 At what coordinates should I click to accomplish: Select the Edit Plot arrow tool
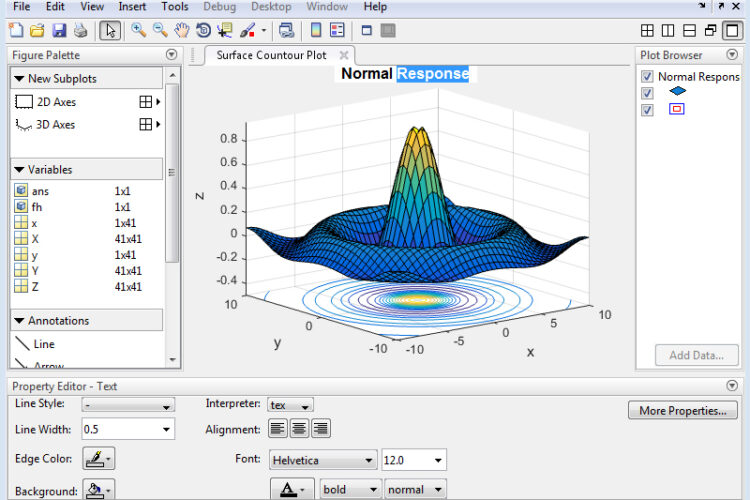pyautogui.click(x=110, y=31)
